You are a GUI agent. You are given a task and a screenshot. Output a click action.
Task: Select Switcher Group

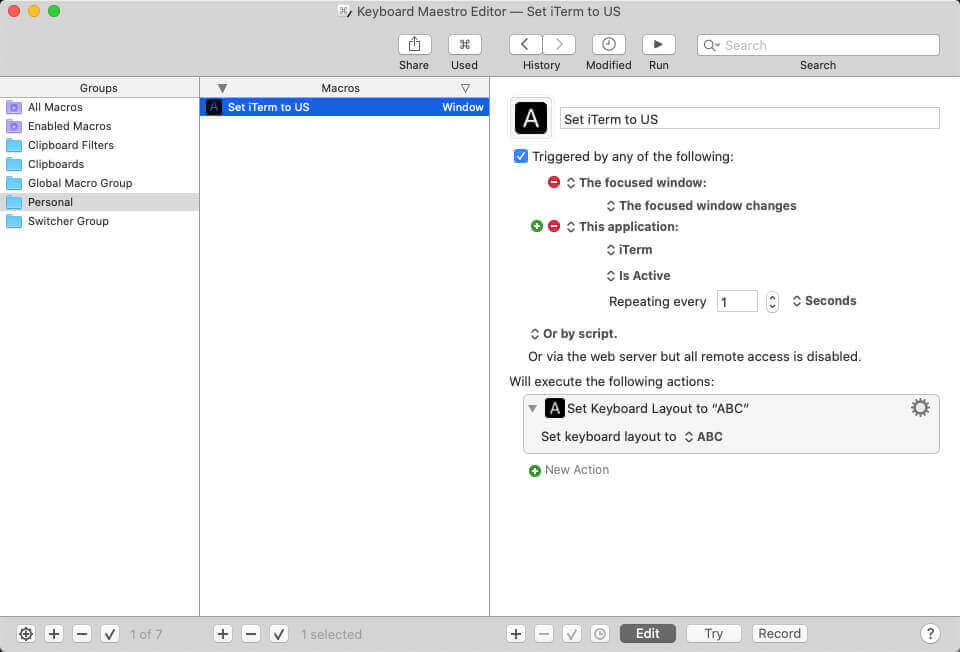click(99, 221)
